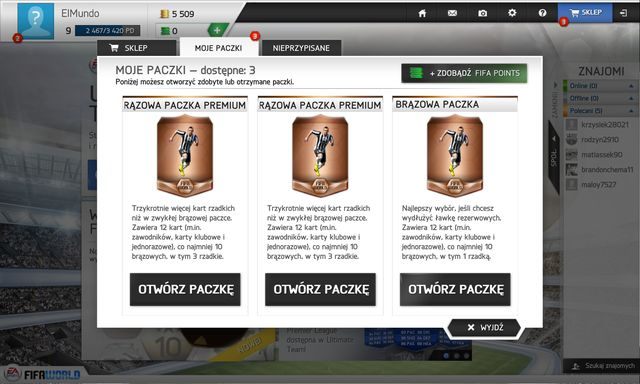This screenshot has width=640, height=384.
Task: Click krzysiek28021 avatar icon
Action: [x=571, y=124]
